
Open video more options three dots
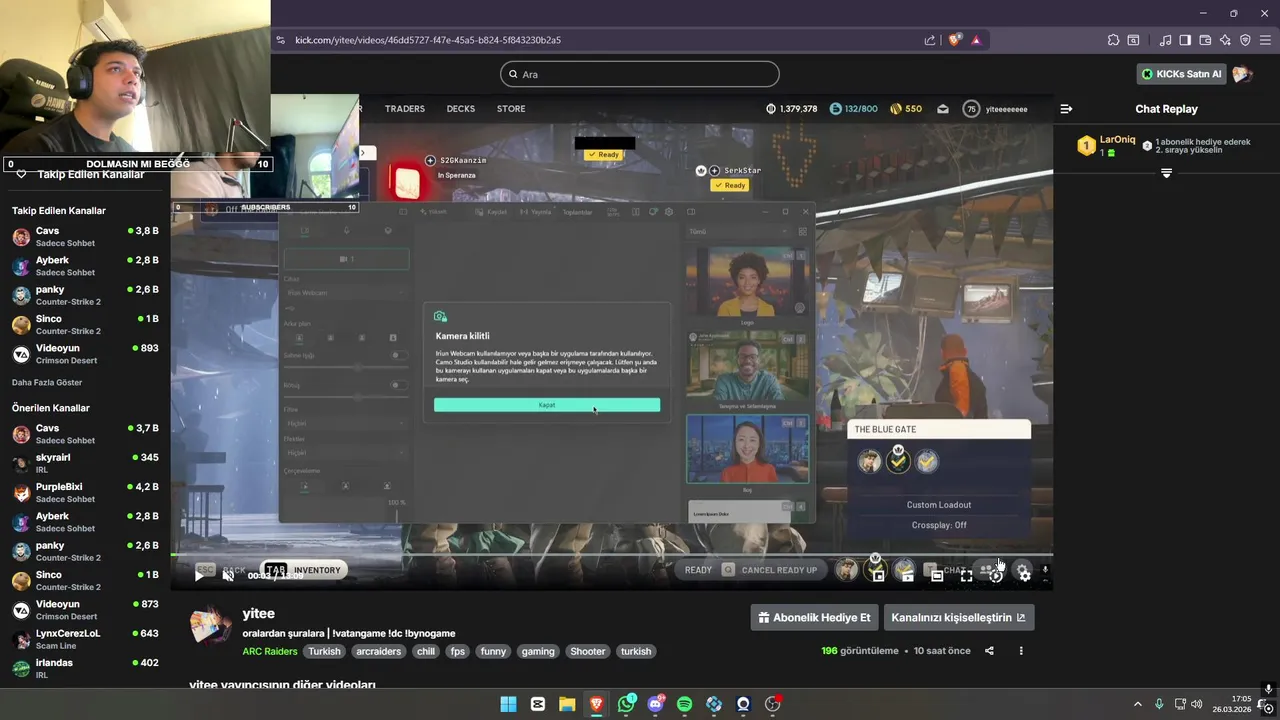[x=1021, y=651]
